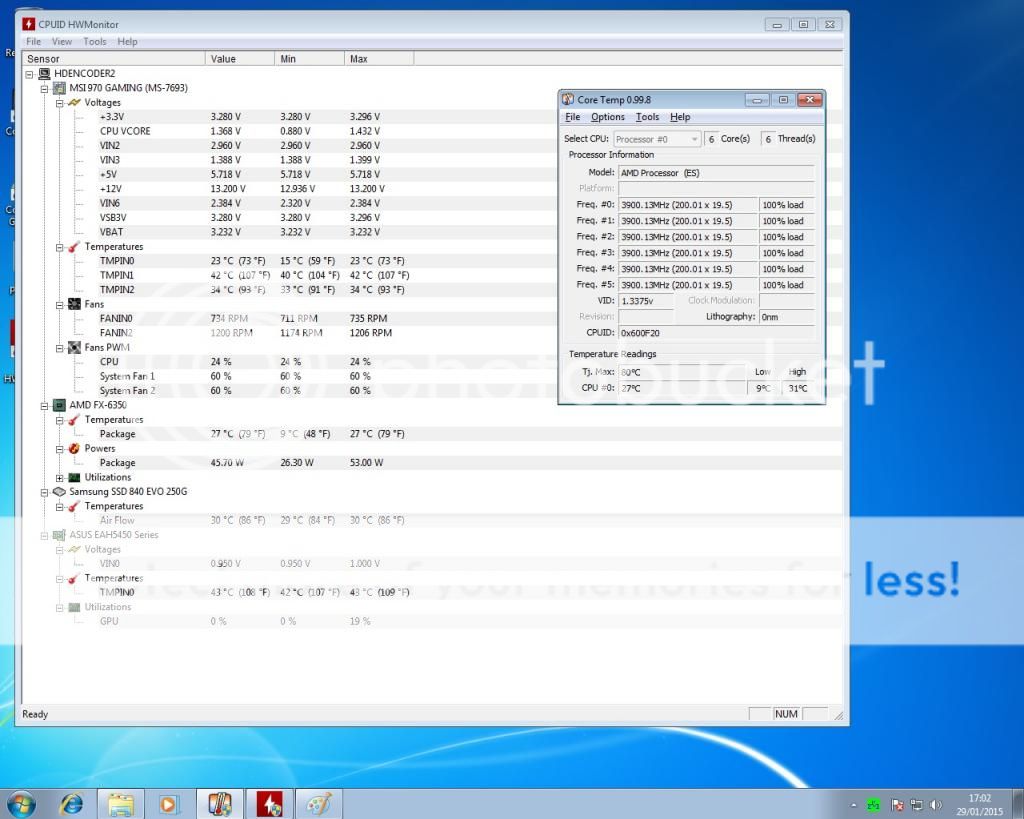Click the Max column header

point(379,59)
